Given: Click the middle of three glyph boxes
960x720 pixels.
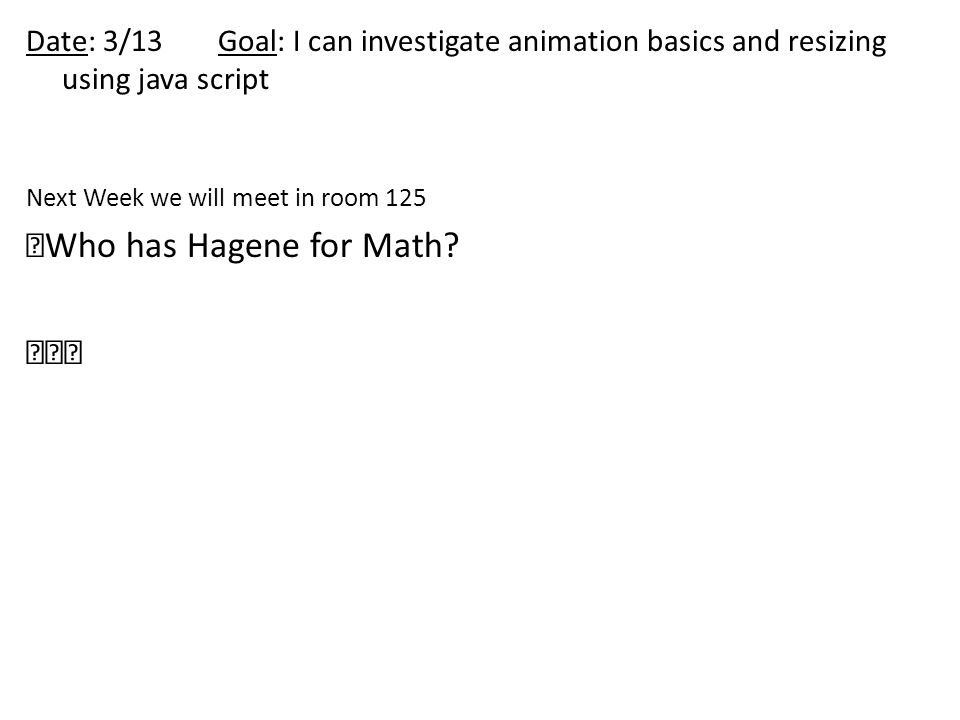Looking at the screenshot, I should [x=54, y=353].
